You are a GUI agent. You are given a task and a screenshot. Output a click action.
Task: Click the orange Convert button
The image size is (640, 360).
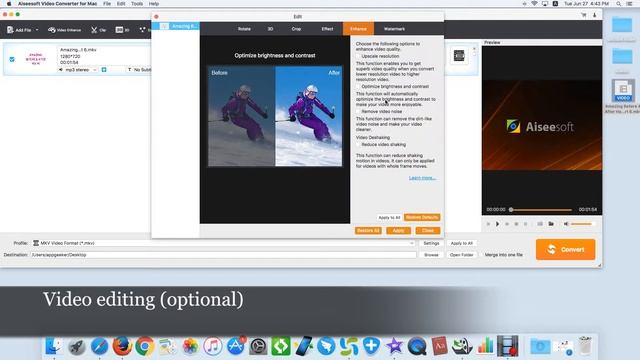tap(565, 249)
